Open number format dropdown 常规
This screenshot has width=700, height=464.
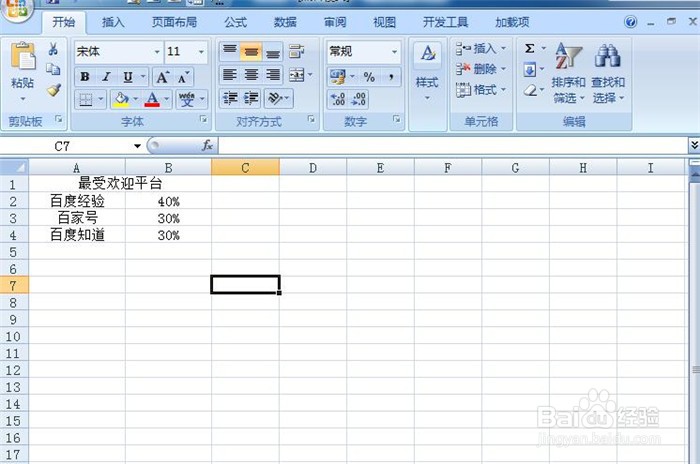(394, 52)
